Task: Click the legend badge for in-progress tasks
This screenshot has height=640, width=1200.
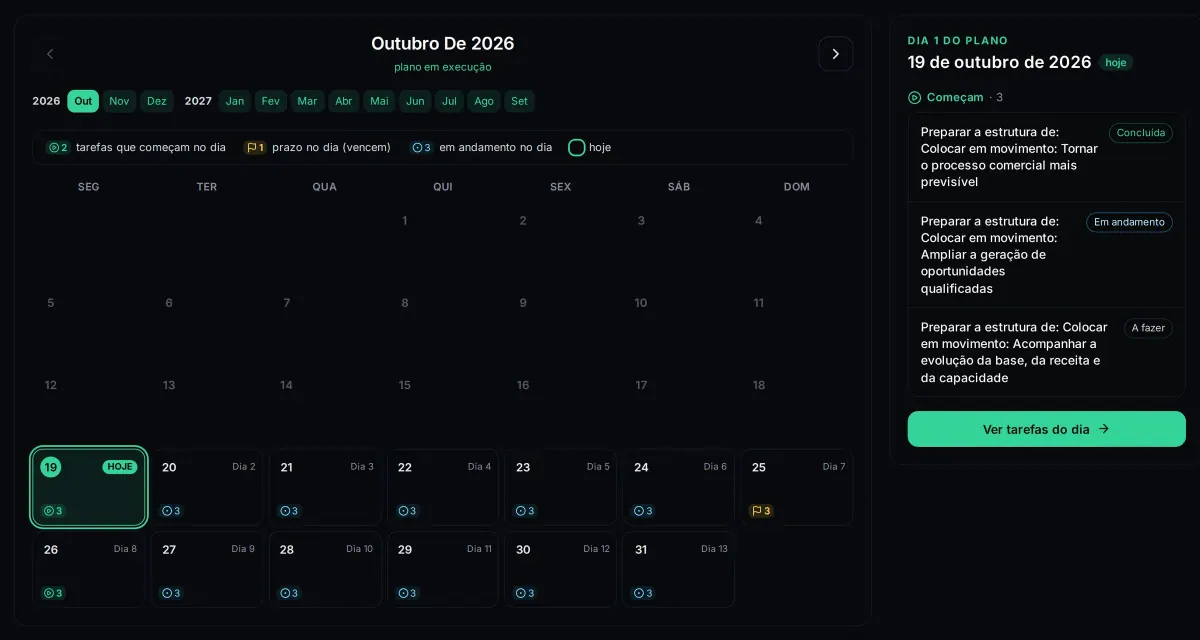Action: 421,147
